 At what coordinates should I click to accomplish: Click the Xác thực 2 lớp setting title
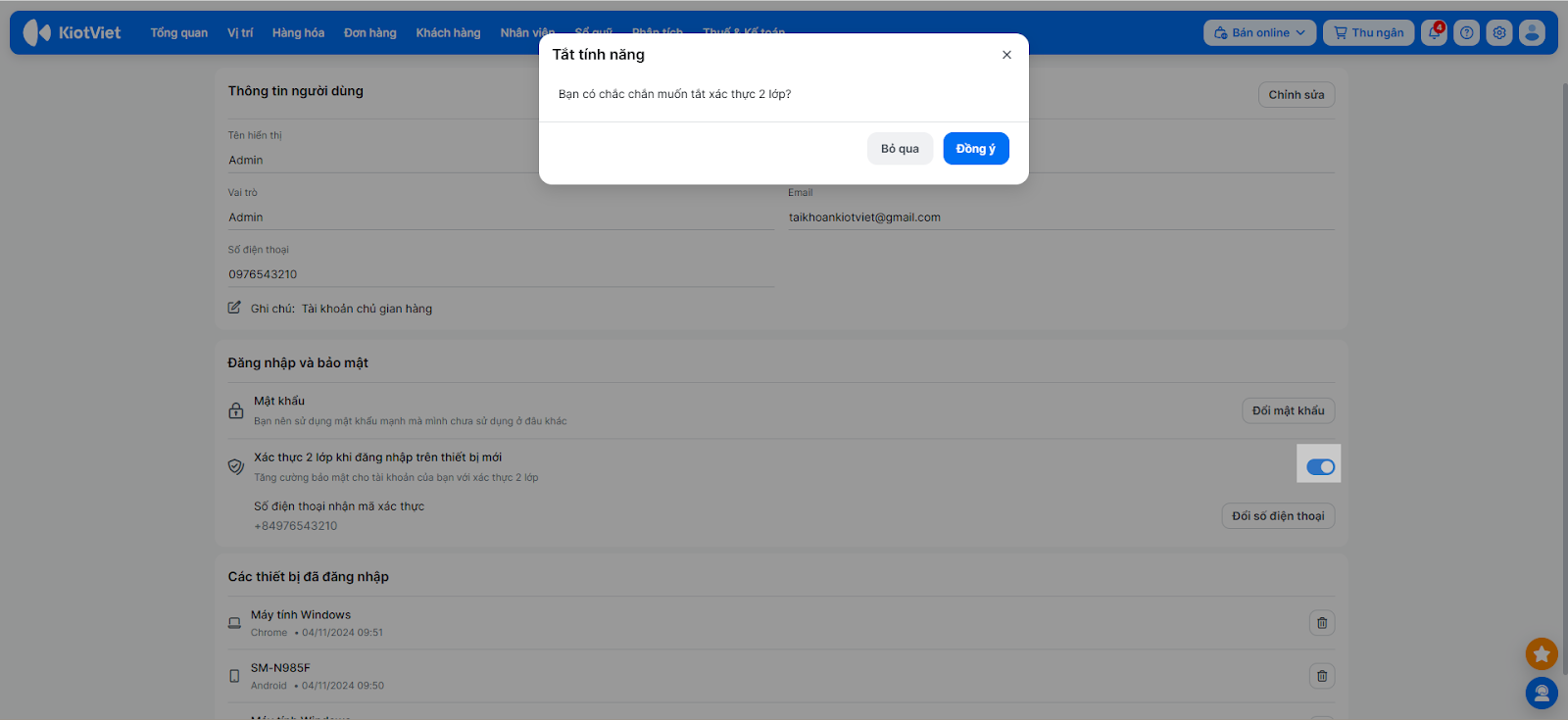(x=377, y=457)
